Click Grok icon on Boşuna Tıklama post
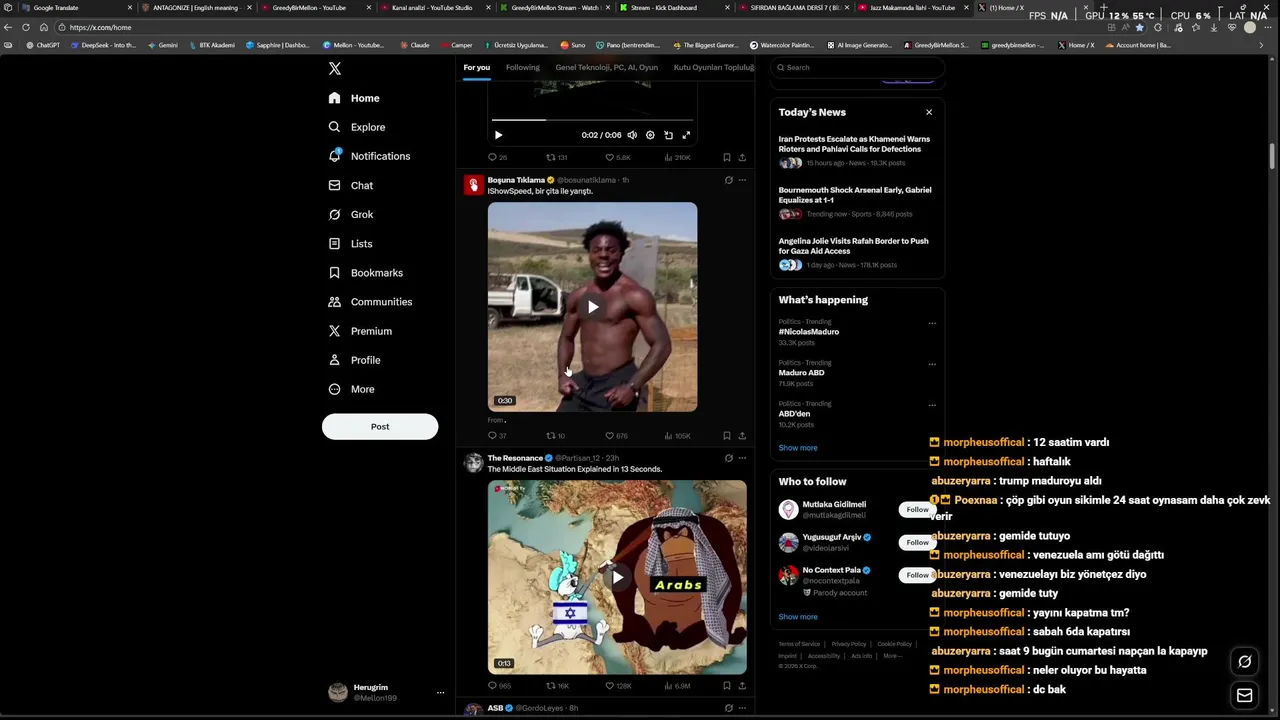 [x=728, y=180]
